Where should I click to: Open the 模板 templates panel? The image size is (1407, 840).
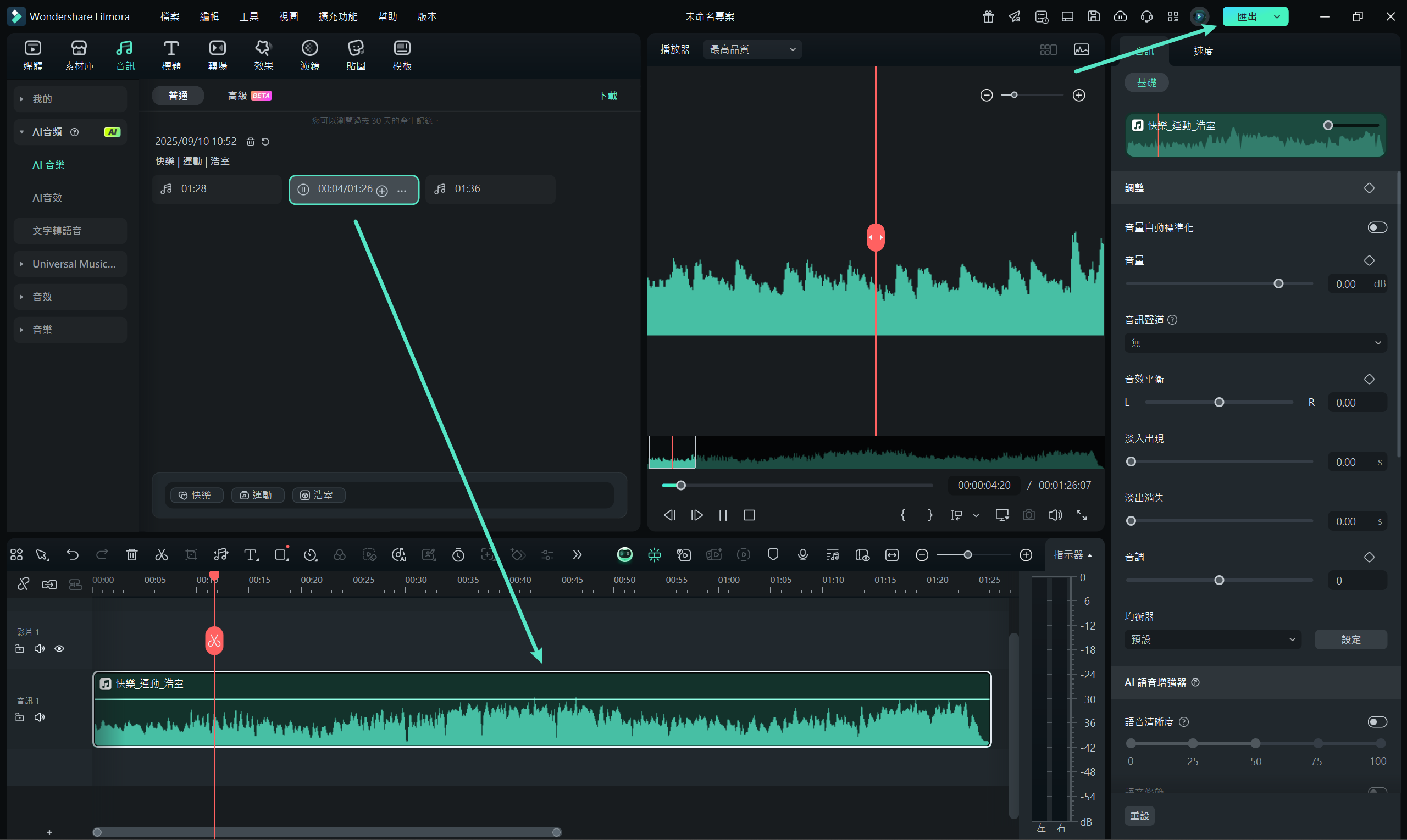402,55
